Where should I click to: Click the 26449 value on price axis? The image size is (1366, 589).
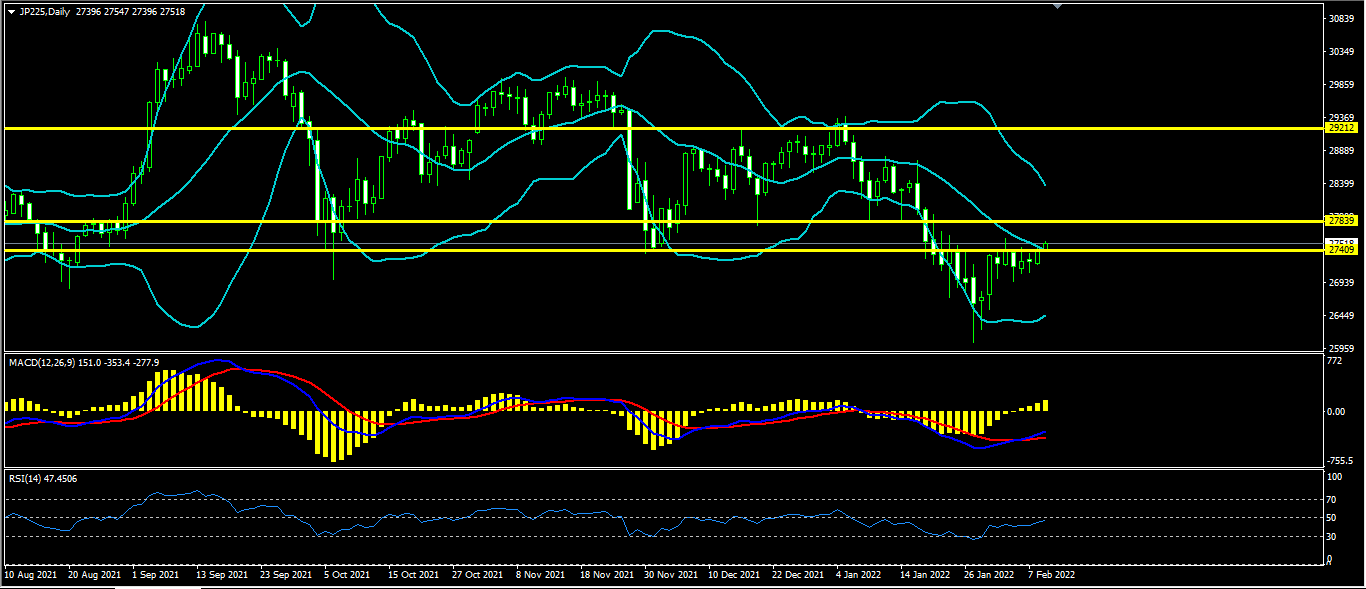[1340, 316]
